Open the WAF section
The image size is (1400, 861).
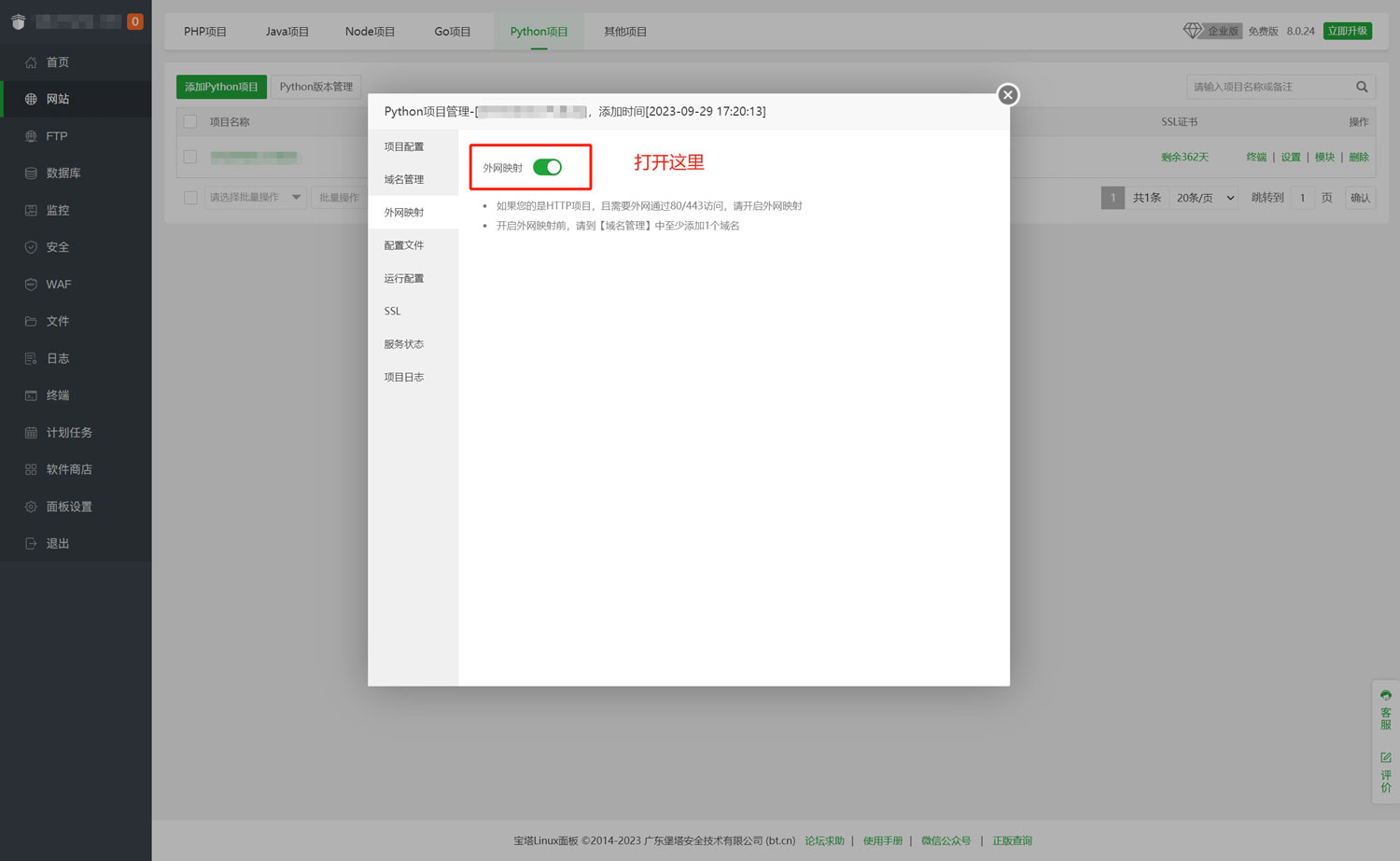point(59,284)
